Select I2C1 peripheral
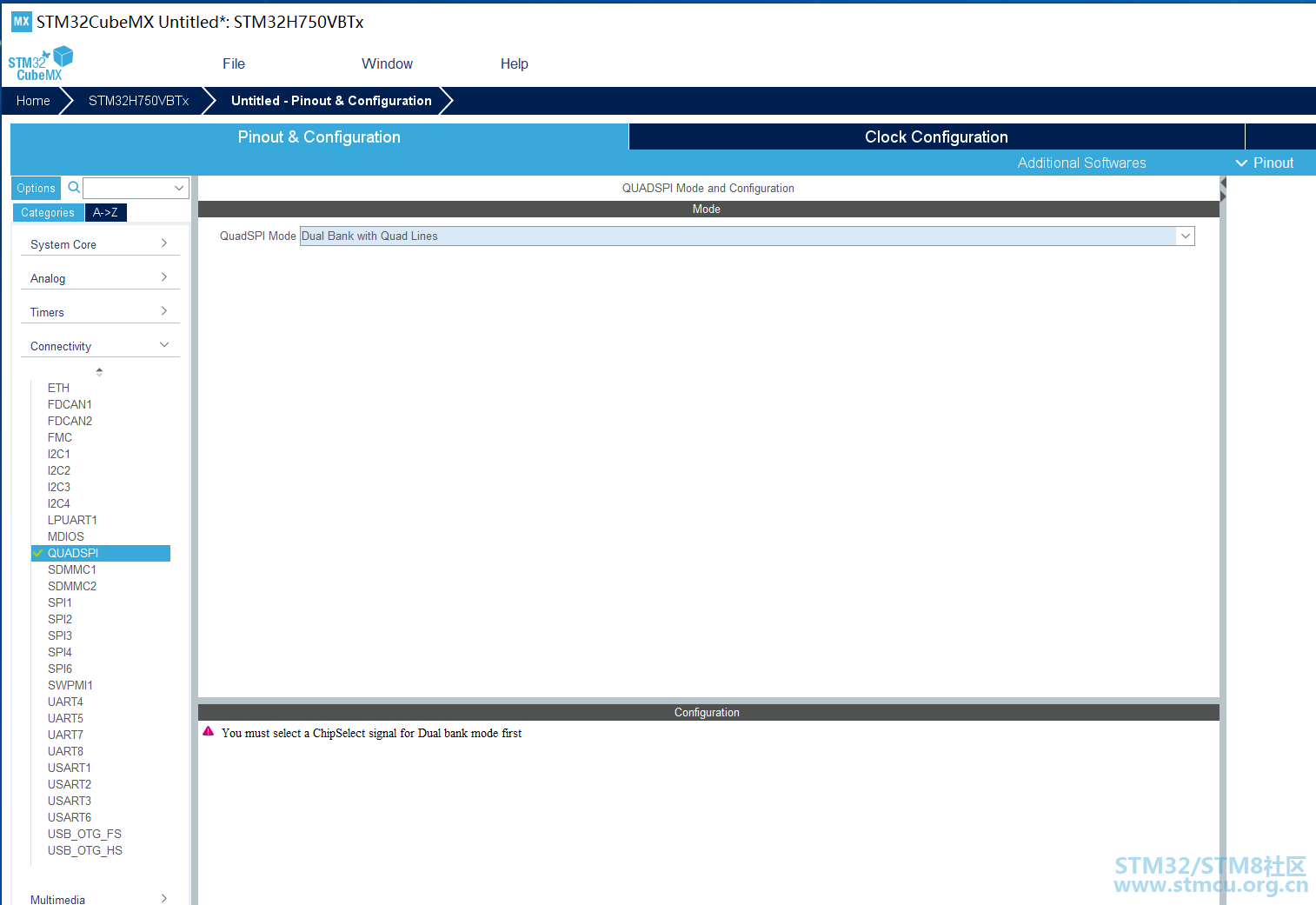 pyautogui.click(x=58, y=454)
